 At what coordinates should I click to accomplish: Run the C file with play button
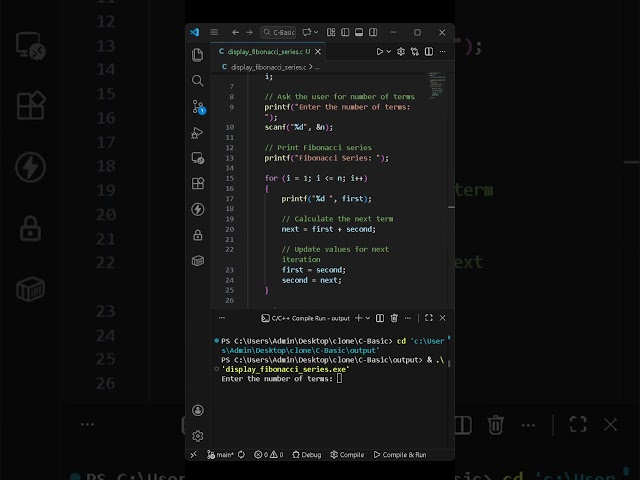[x=380, y=51]
